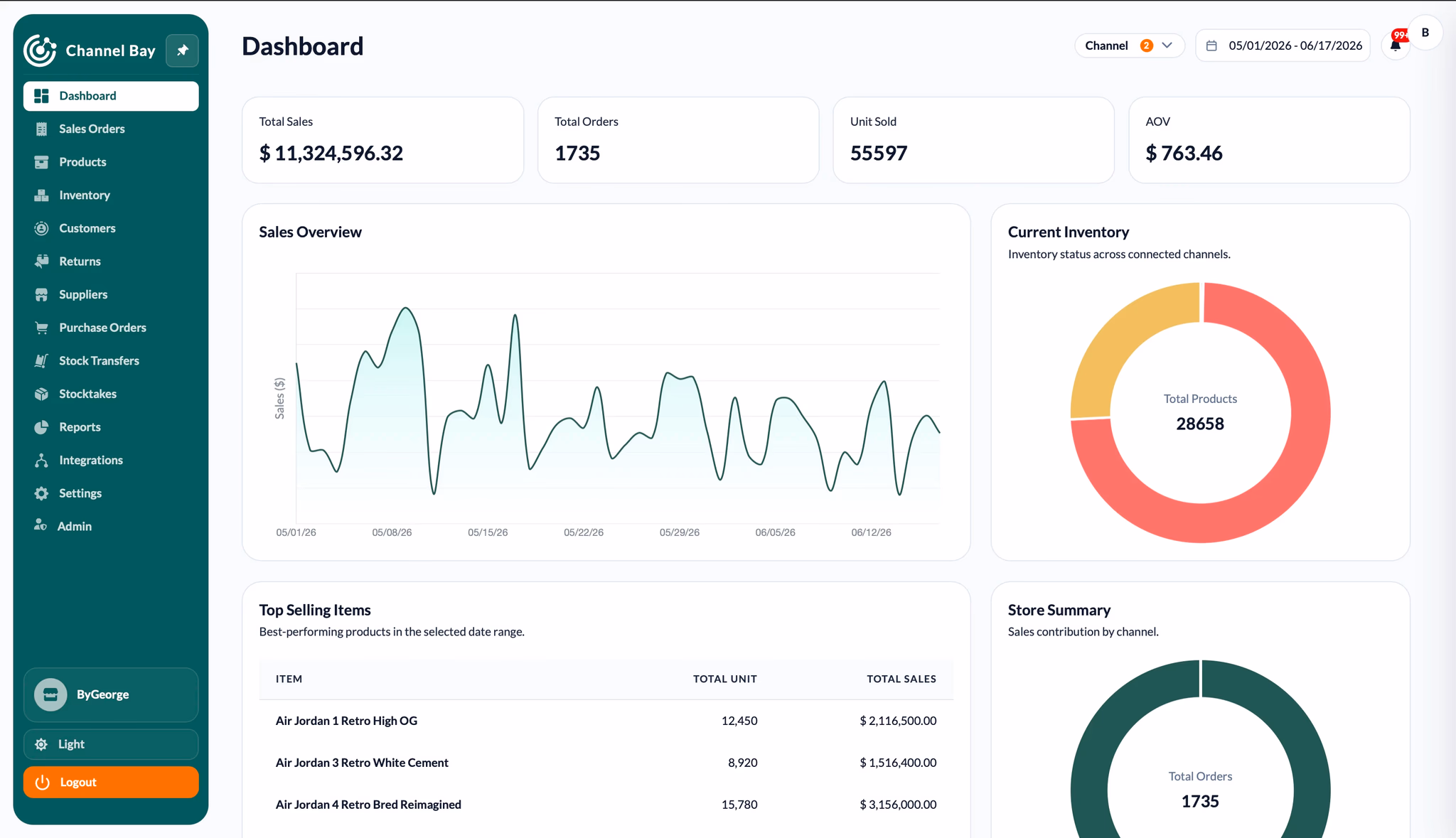Click the Total Orders summary card

[678, 140]
